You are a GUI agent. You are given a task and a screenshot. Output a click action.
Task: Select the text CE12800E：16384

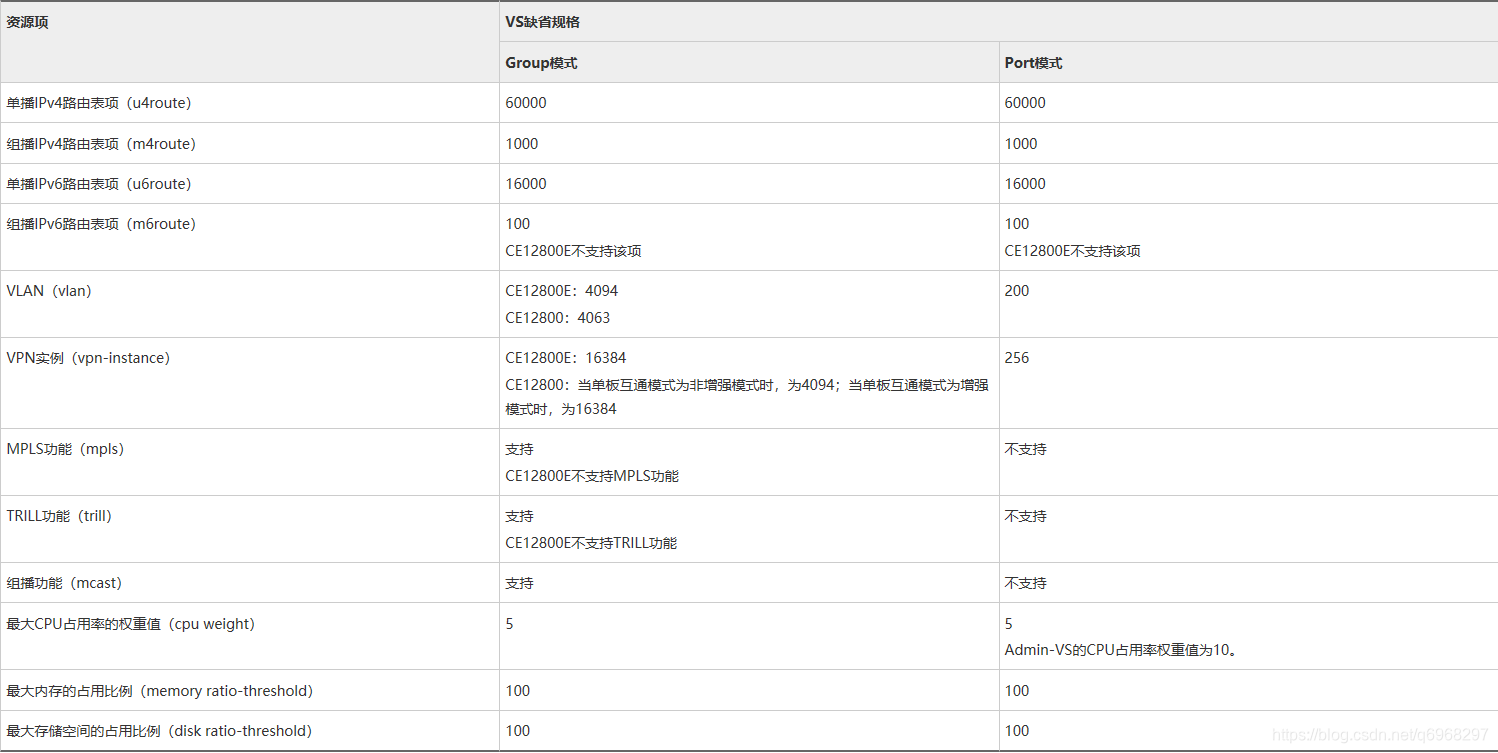(x=566, y=358)
